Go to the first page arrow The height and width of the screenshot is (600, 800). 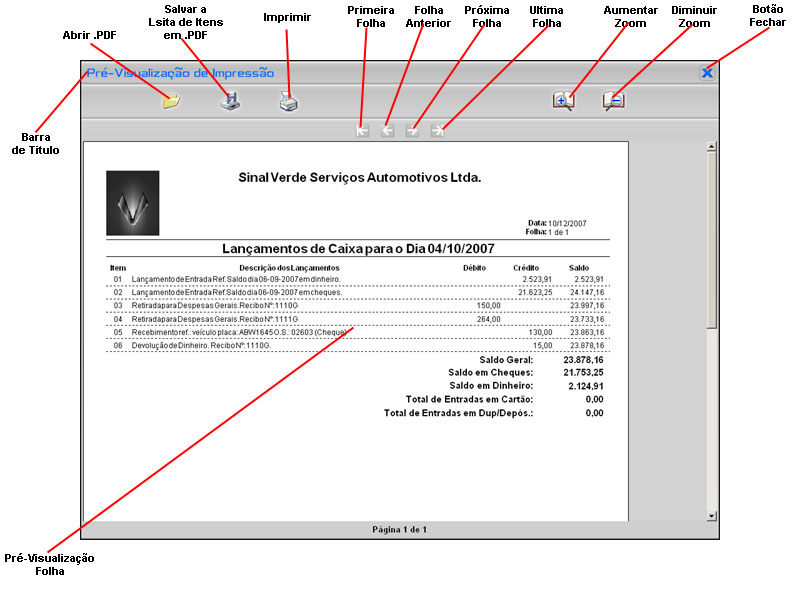coord(363,130)
